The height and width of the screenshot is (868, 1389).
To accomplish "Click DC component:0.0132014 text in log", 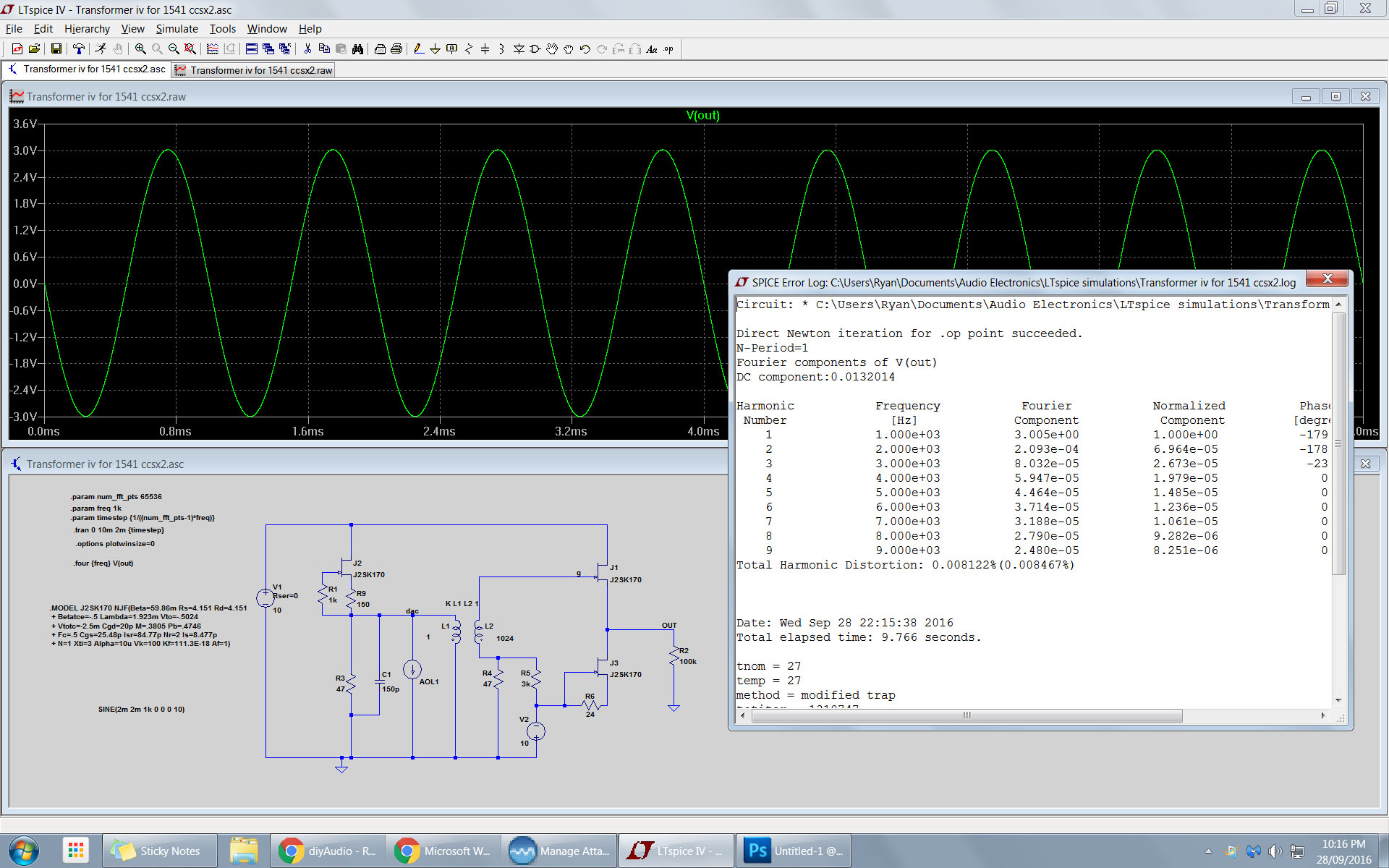I will pos(815,377).
